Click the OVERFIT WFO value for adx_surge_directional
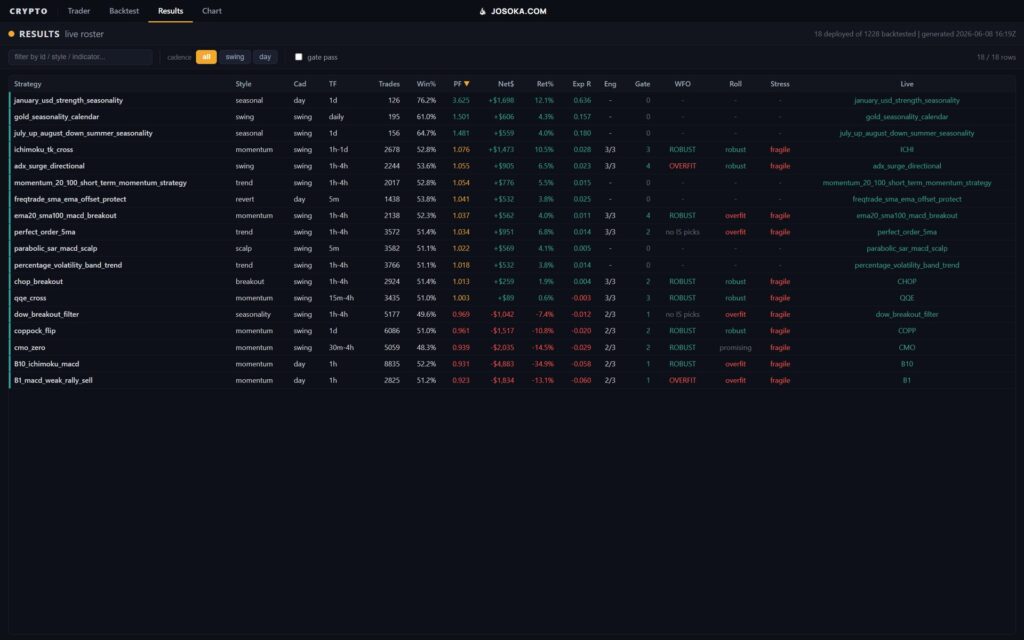 point(682,166)
